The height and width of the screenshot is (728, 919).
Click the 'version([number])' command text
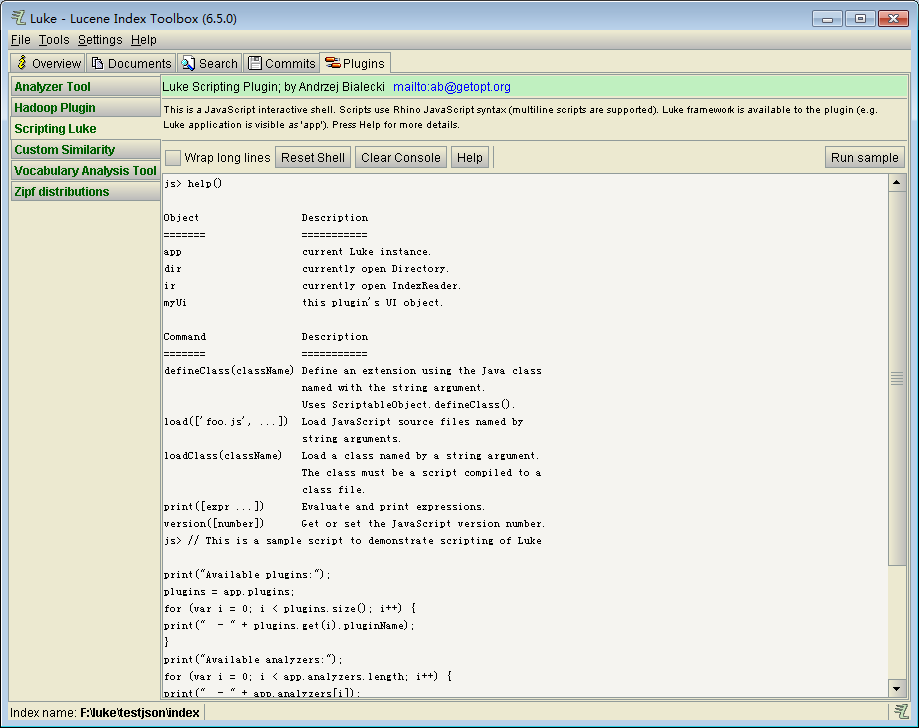(x=214, y=523)
